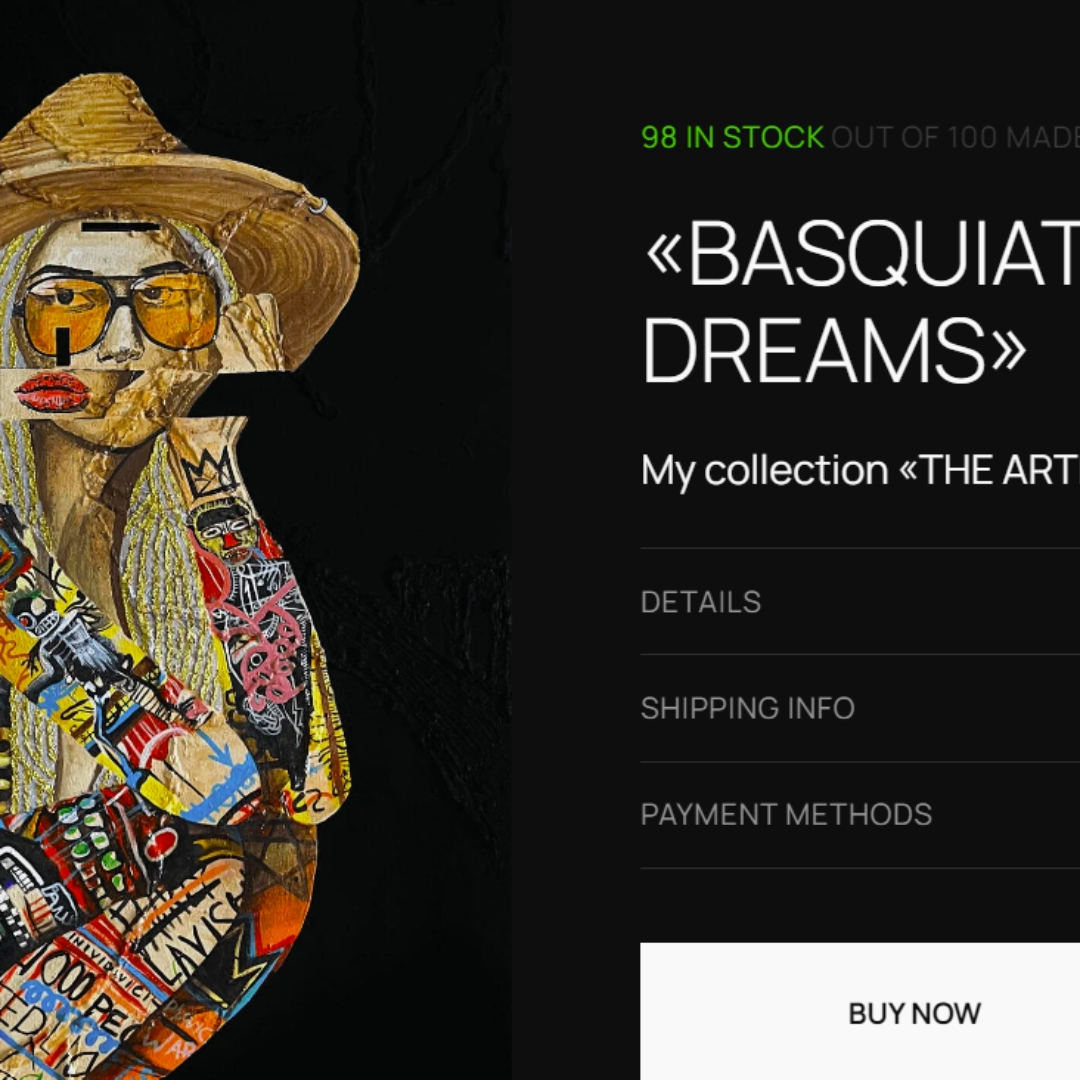
Task: Expand the DETAILS section
Action: tap(860, 602)
